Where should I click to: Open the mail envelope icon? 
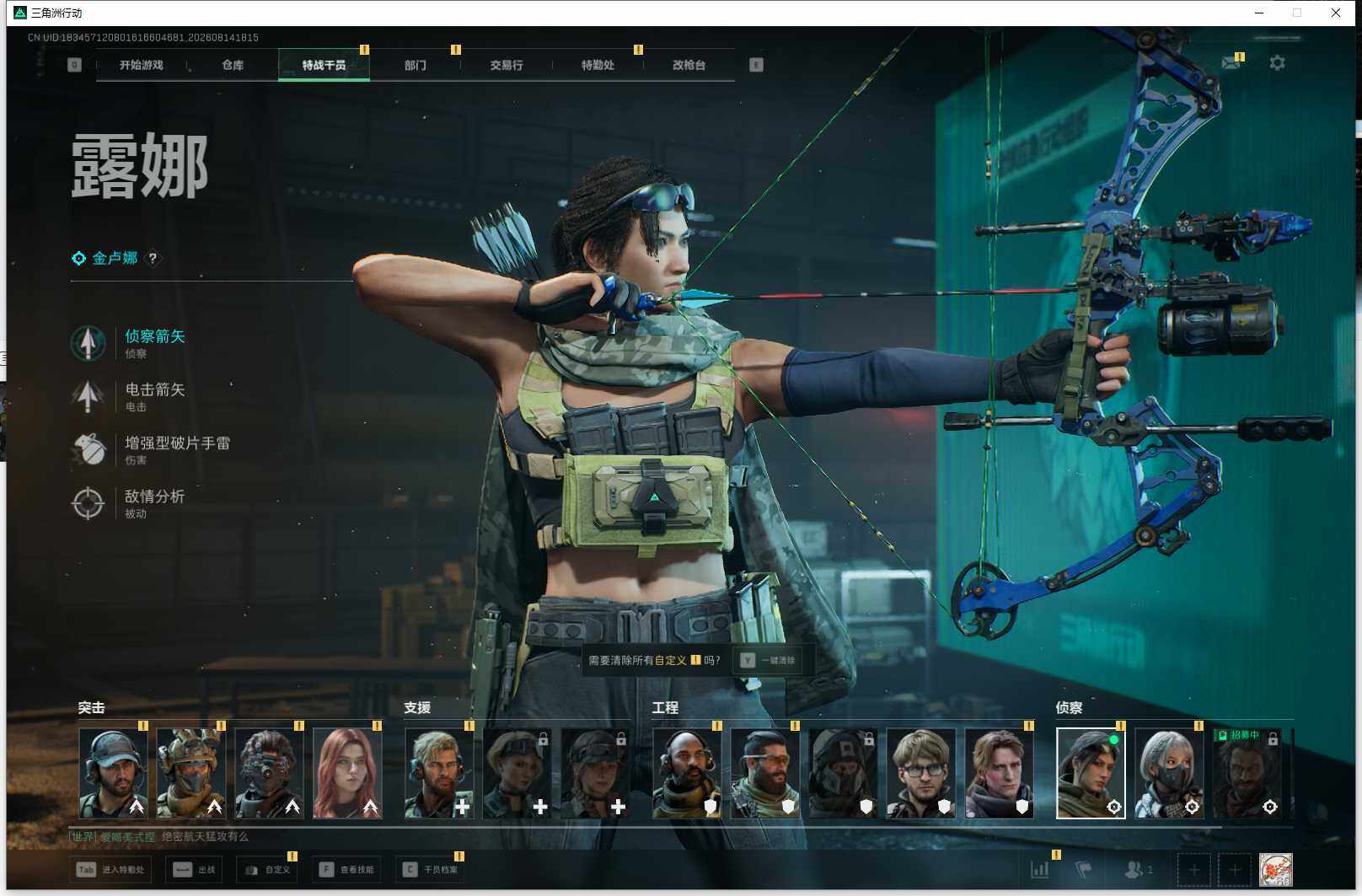pyautogui.click(x=1231, y=63)
